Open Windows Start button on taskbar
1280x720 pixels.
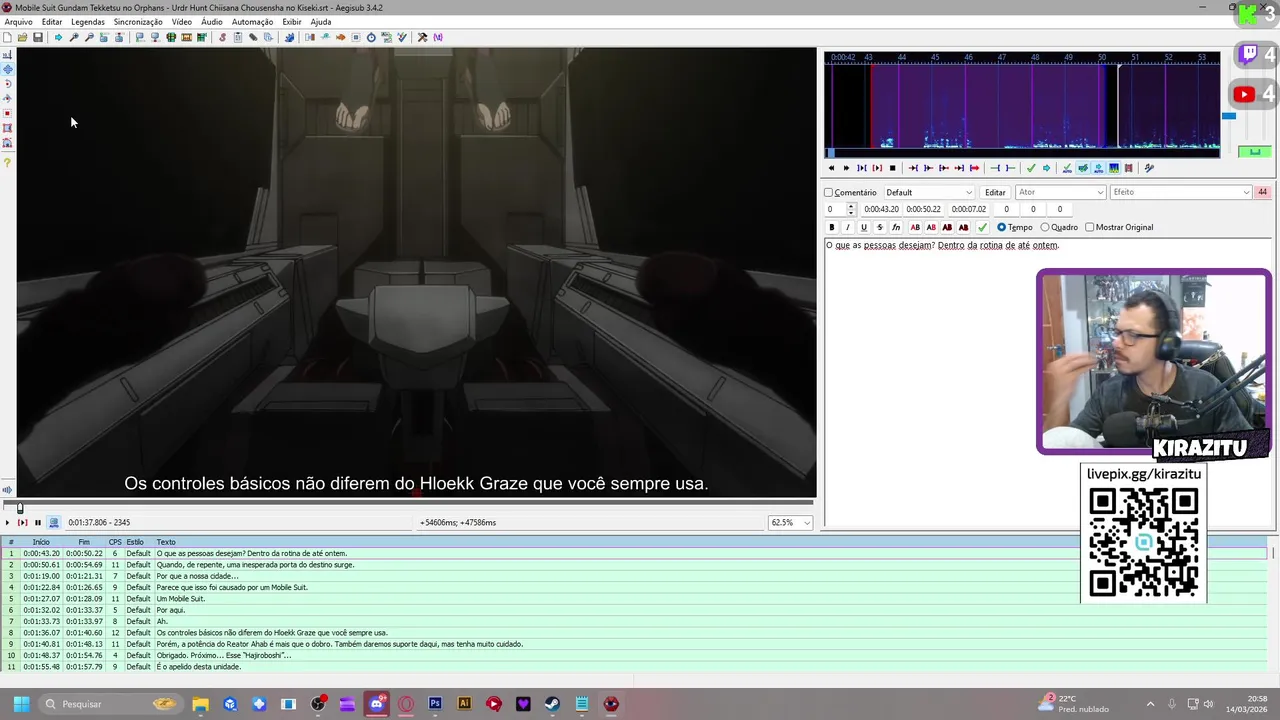(x=21, y=704)
